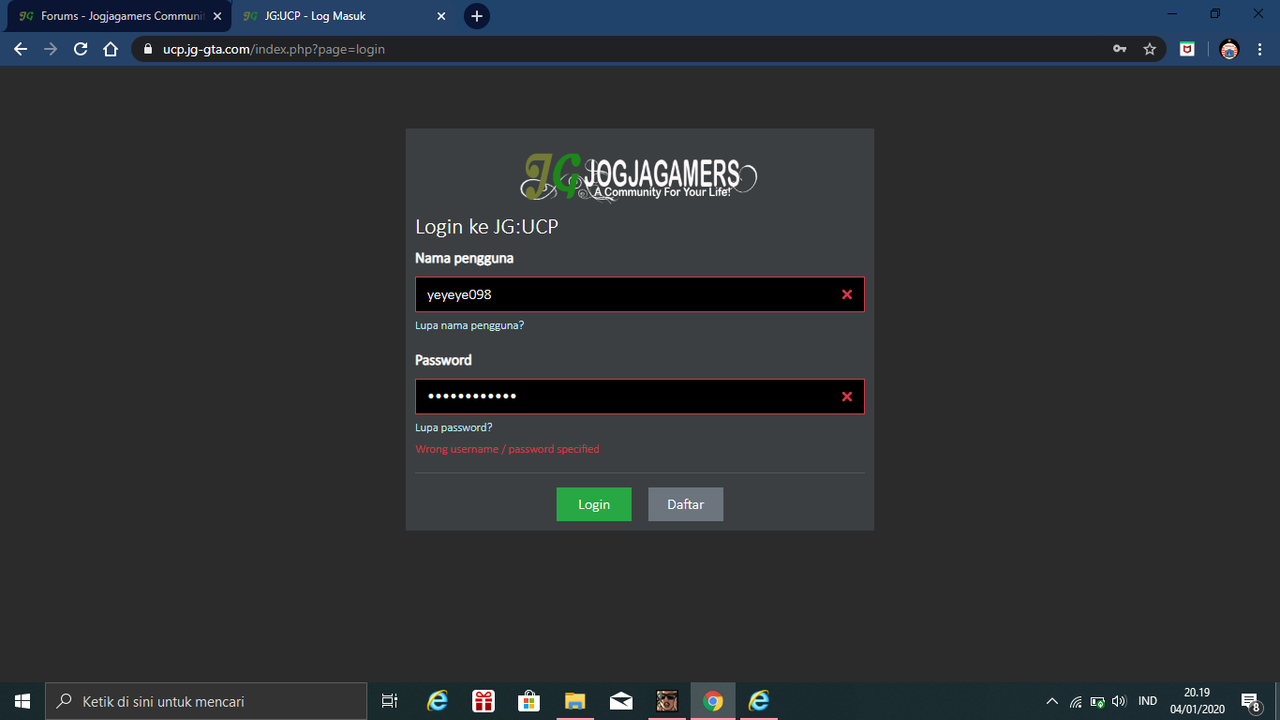Open Task View on the taskbar
Screen dimensions: 1280x720
(390, 701)
